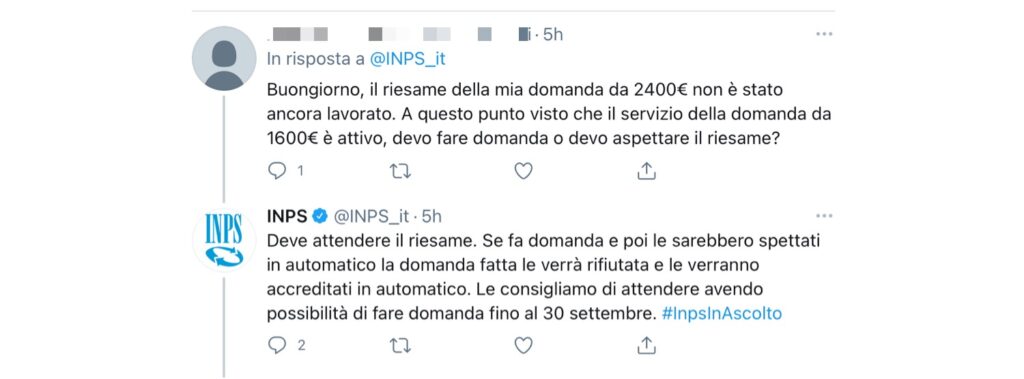
Task: Open the 5h timestamp on user's tweet
Action: (x=552, y=34)
